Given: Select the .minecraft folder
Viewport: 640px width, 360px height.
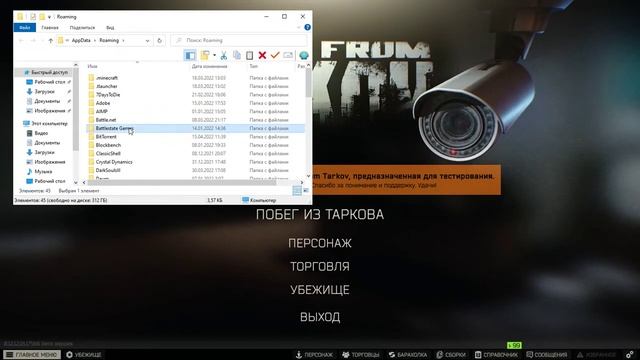Looking at the screenshot, I should (107, 78).
